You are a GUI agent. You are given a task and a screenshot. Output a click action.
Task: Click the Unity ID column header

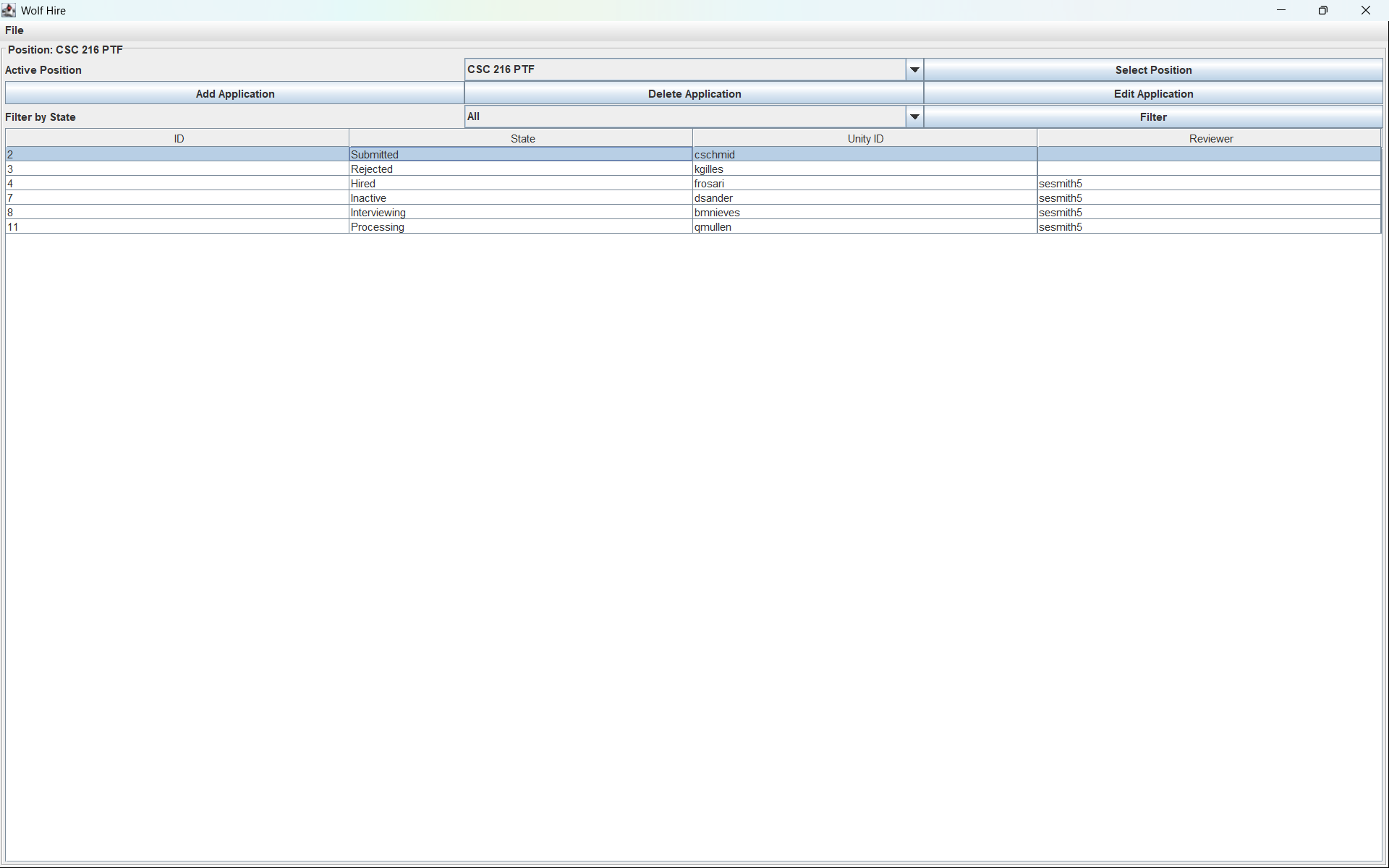(865, 139)
